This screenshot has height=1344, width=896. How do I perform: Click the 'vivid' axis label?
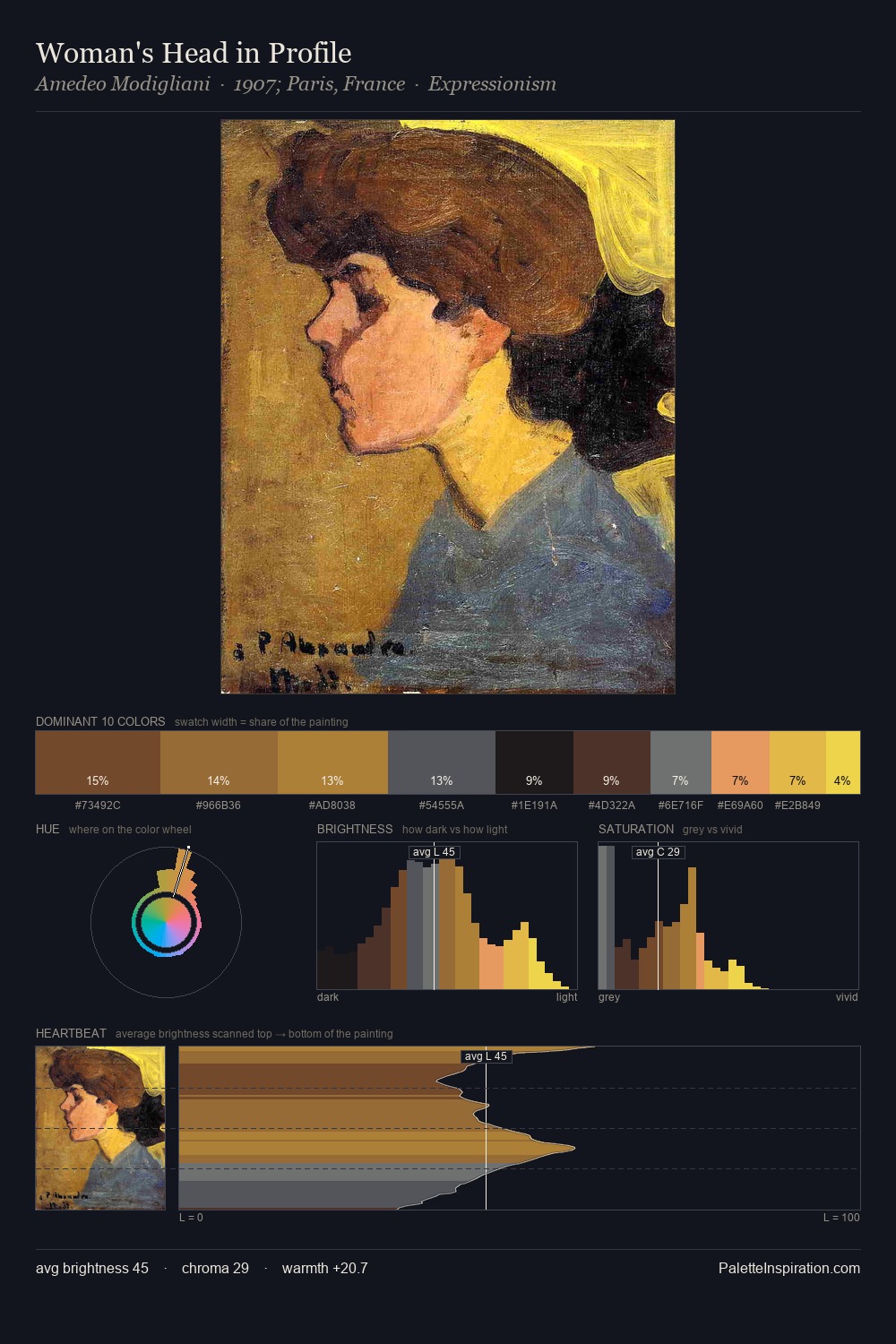847,997
